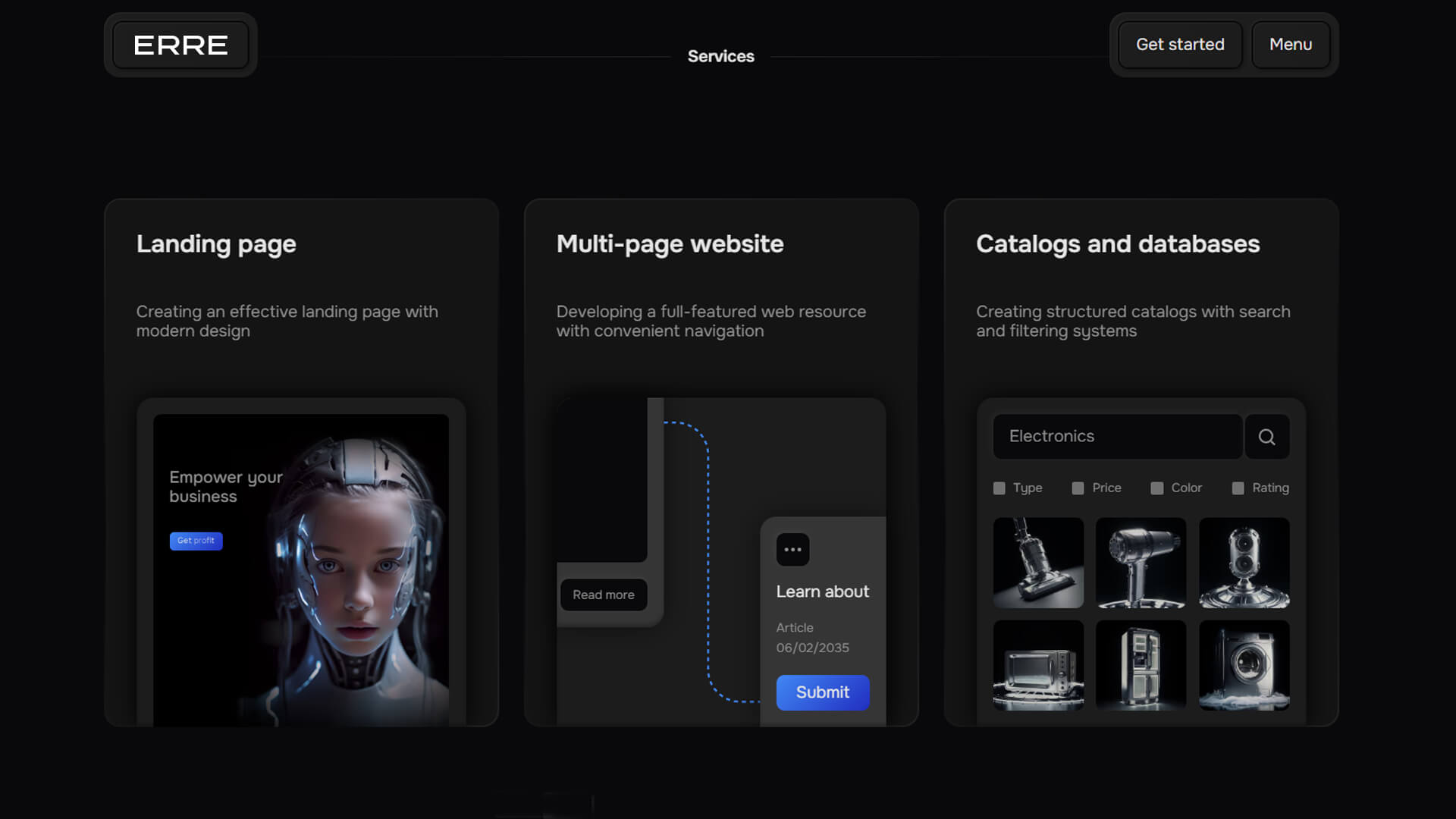This screenshot has width=1456, height=819.
Task: Click the Article label text
Action: pos(794,628)
